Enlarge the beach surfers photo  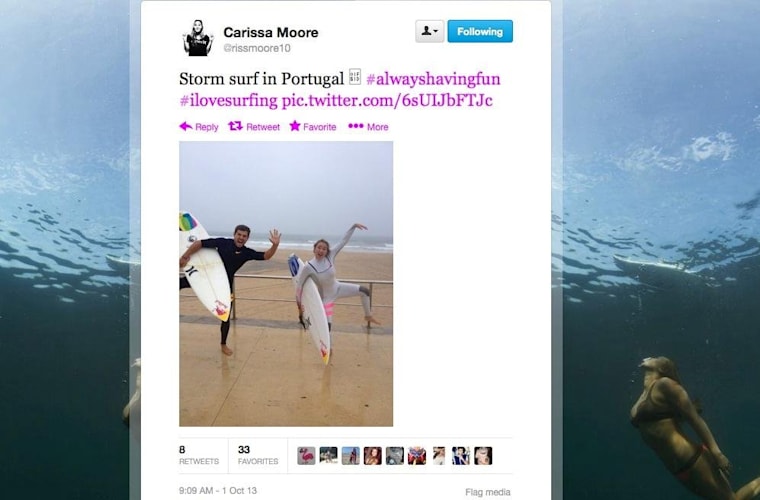point(286,284)
